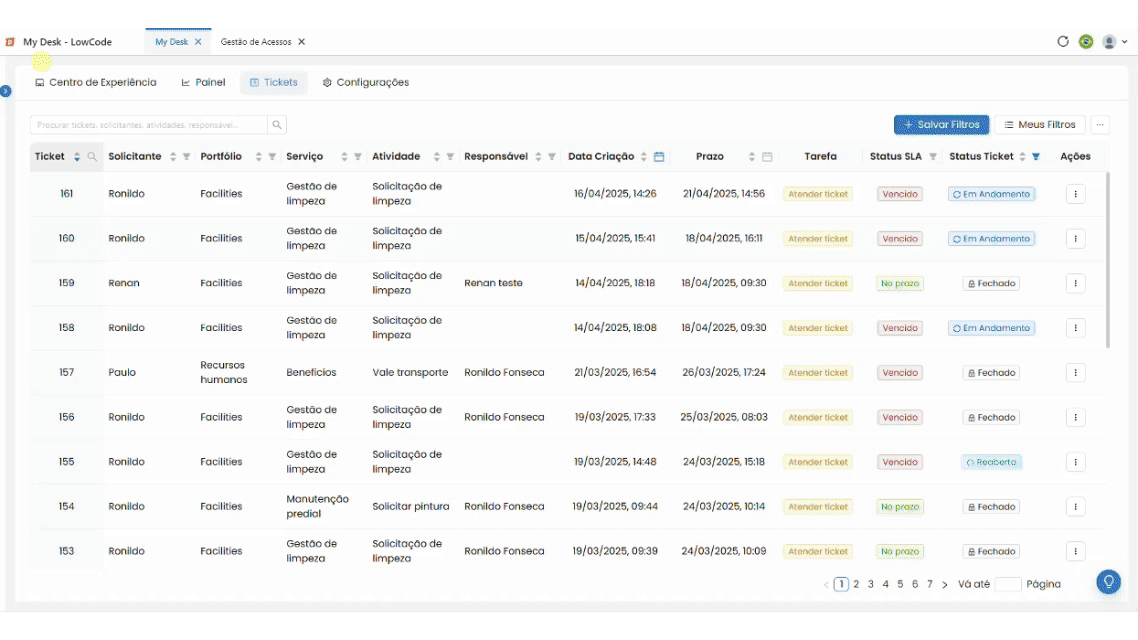Expand the left sidebar arrow
Screen dimensions: 1138x640
point(6,91)
